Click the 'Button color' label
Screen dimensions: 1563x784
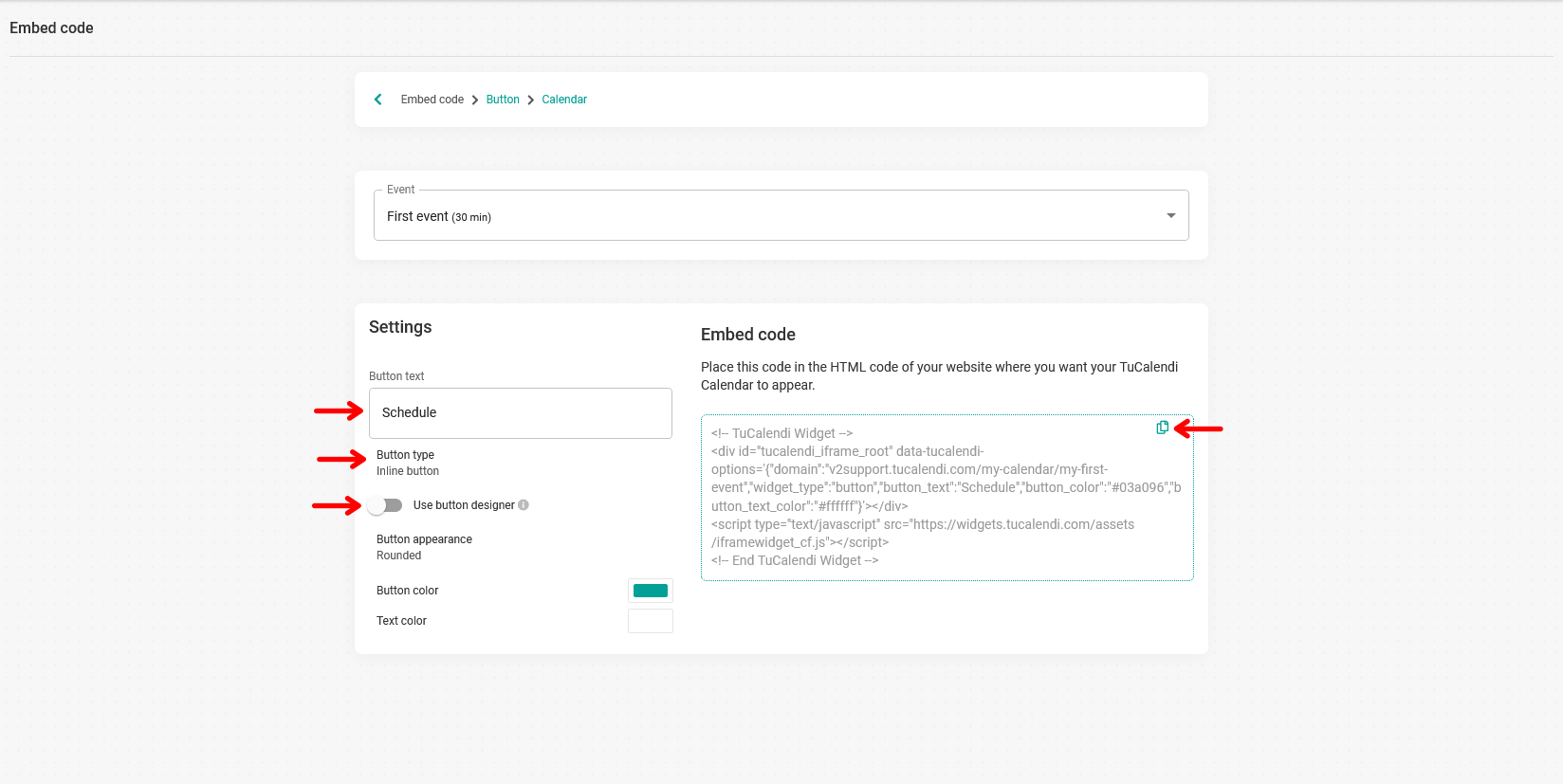point(408,591)
